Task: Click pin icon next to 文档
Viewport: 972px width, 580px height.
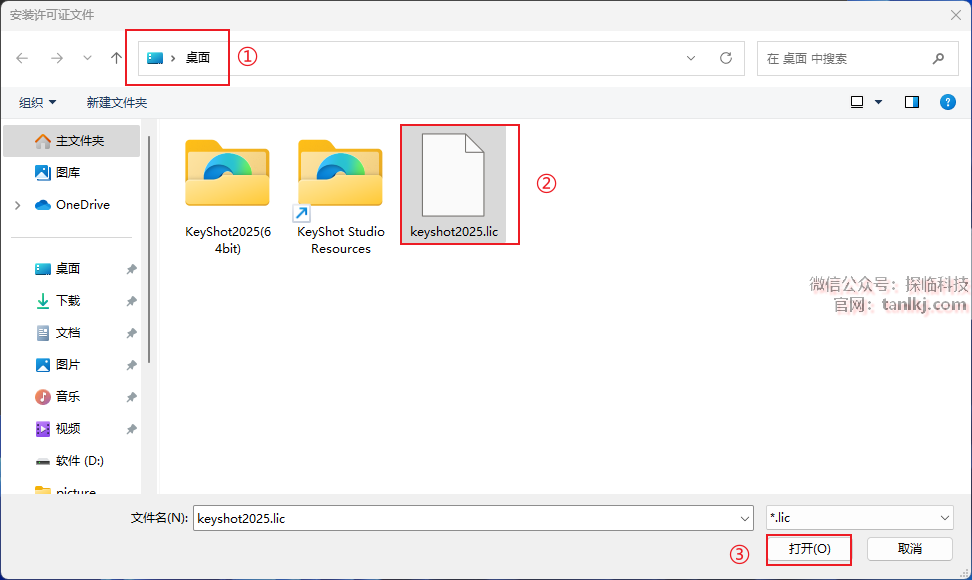Action: (x=131, y=333)
